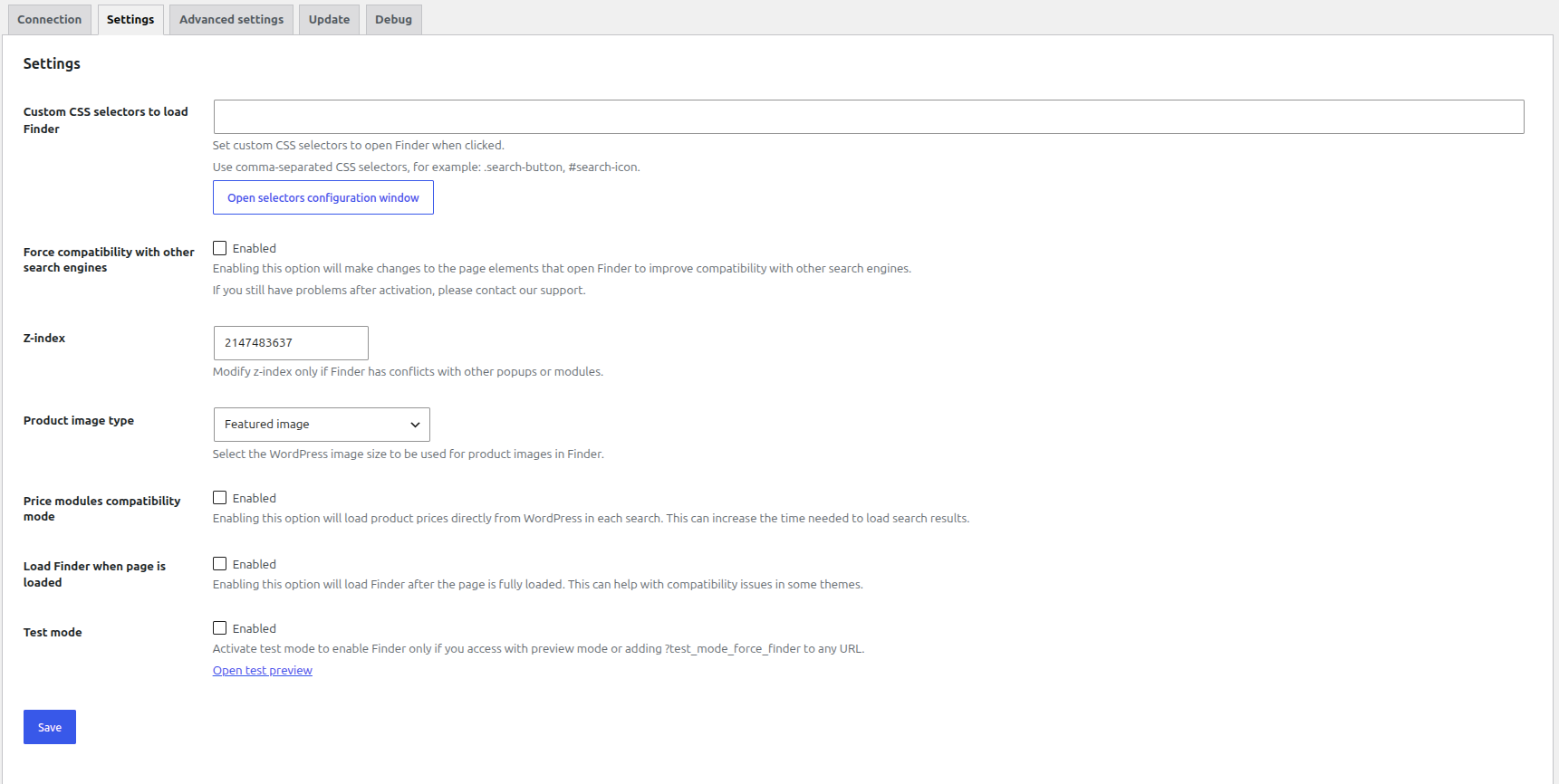Click 'Select the WordPress image size' description
The width and height of the screenshot is (1559, 784).
coord(409,454)
